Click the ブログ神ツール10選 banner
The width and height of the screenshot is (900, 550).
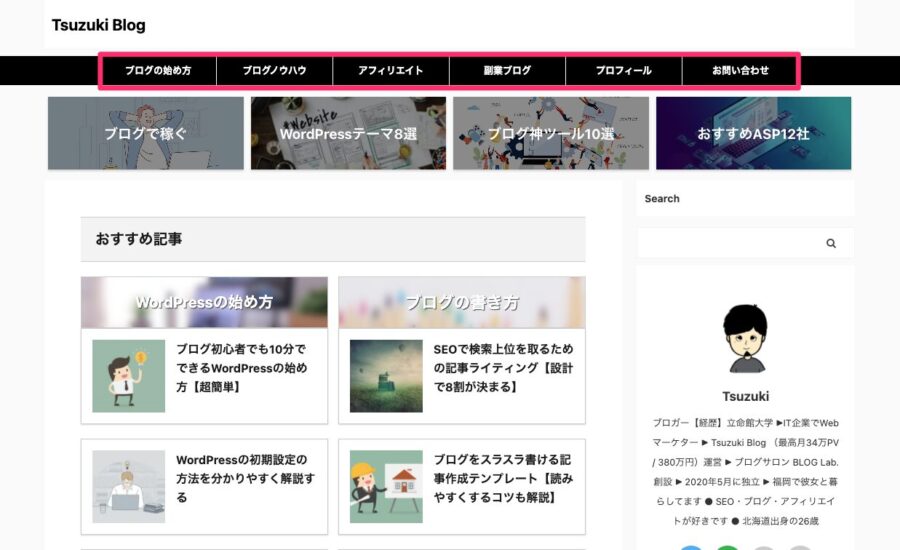(x=551, y=133)
